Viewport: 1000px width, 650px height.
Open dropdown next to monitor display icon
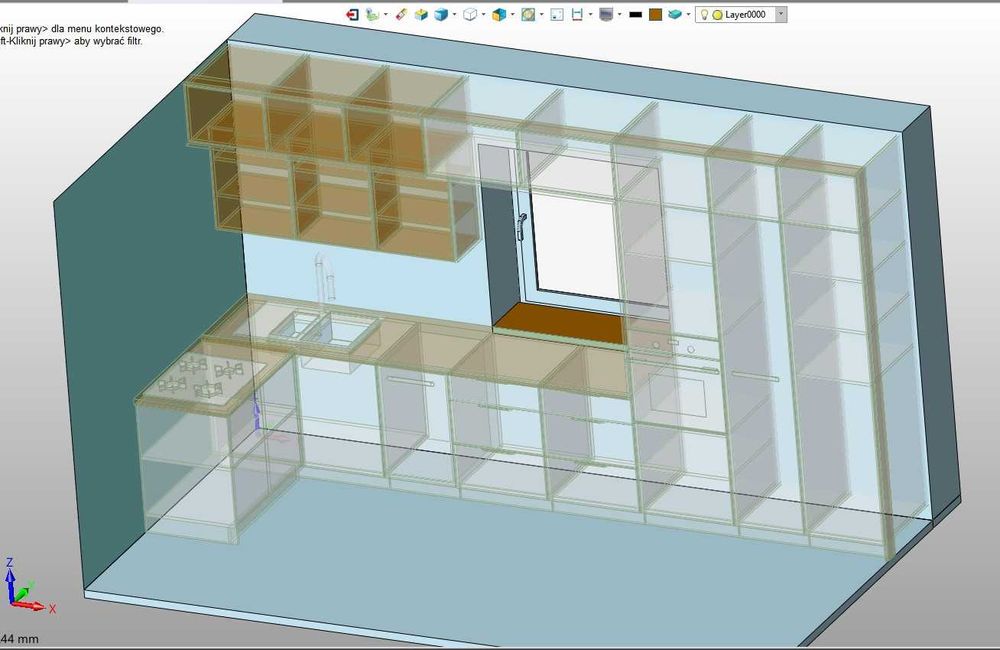619,14
